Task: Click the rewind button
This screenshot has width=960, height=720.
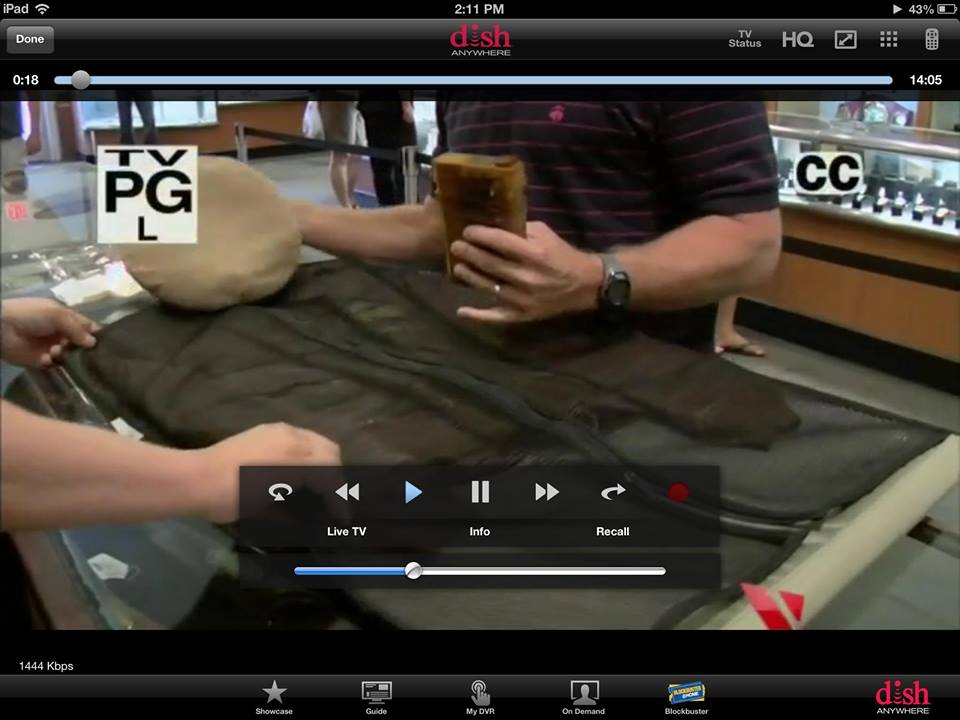Action: (x=347, y=492)
